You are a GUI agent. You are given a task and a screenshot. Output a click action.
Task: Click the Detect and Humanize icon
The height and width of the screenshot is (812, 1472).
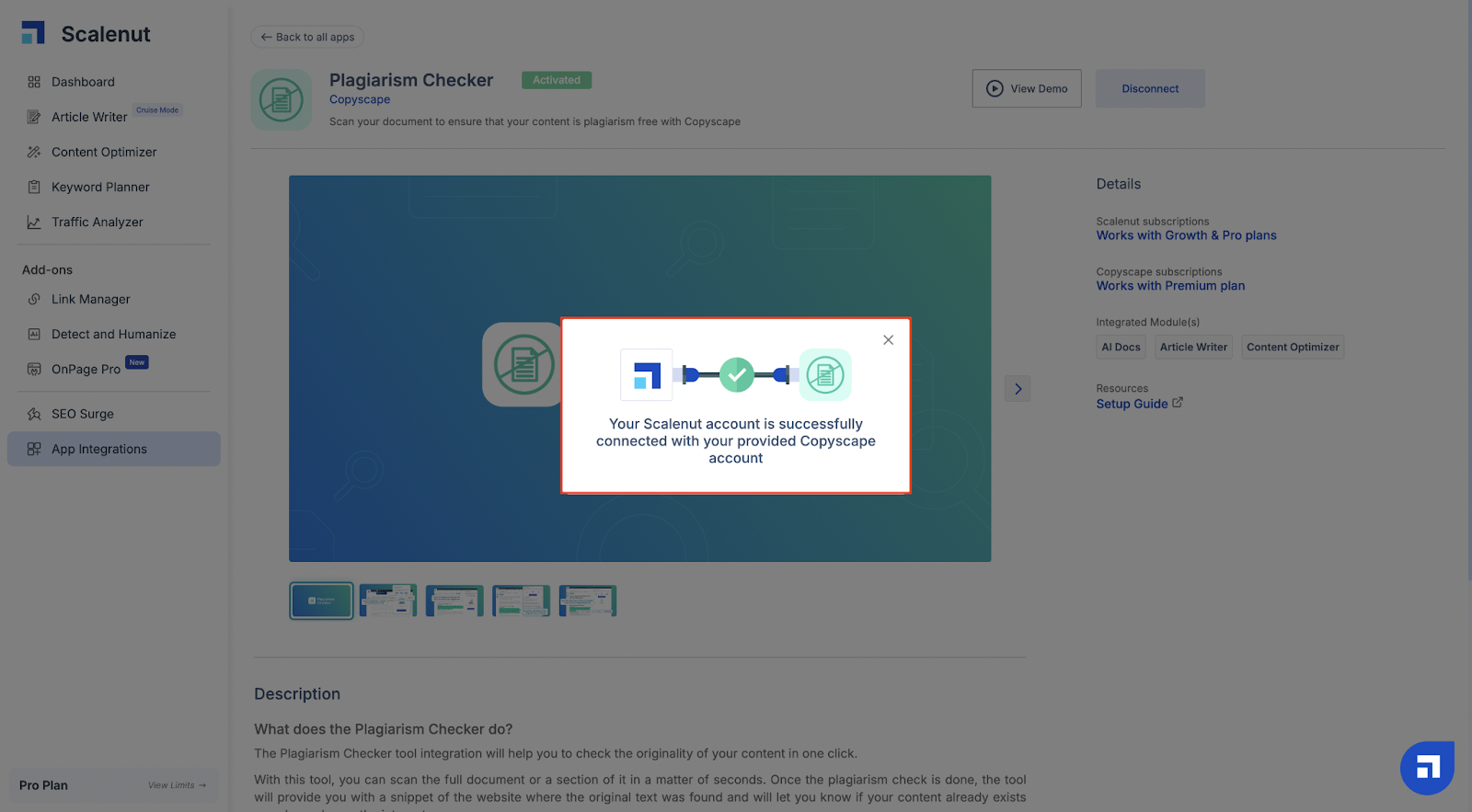click(34, 334)
